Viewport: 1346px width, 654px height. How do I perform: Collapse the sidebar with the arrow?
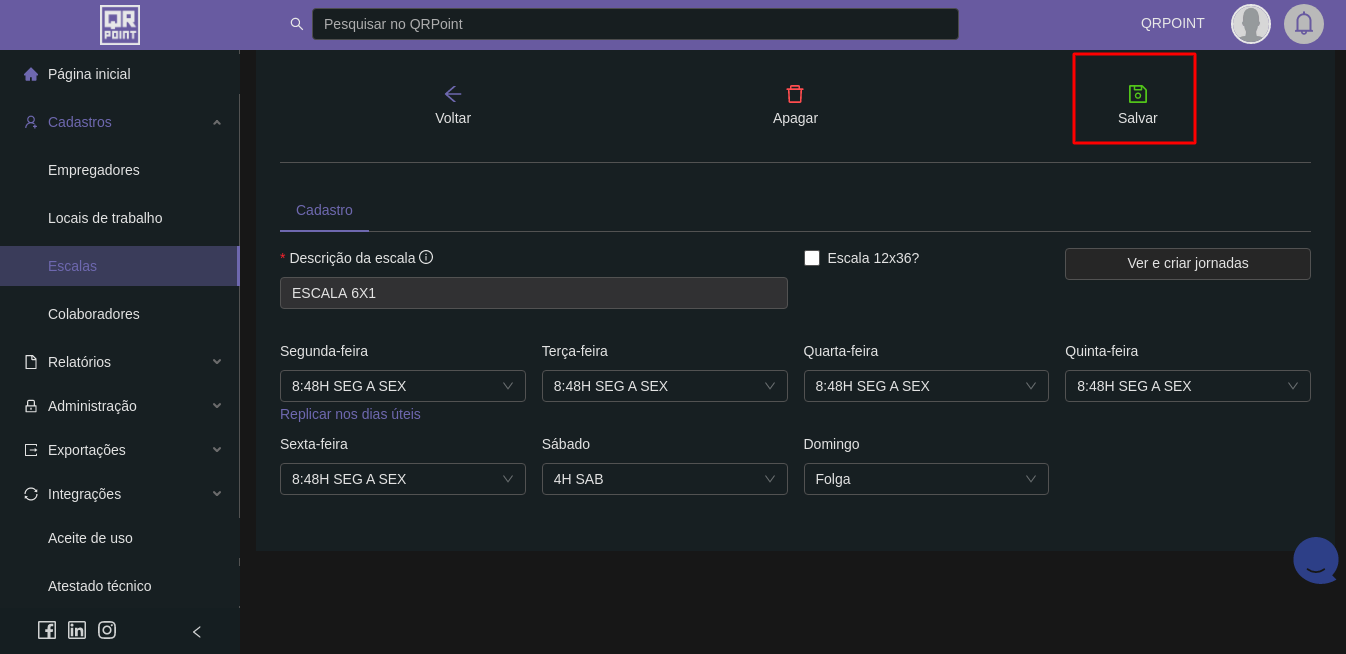(x=197, y=632)
